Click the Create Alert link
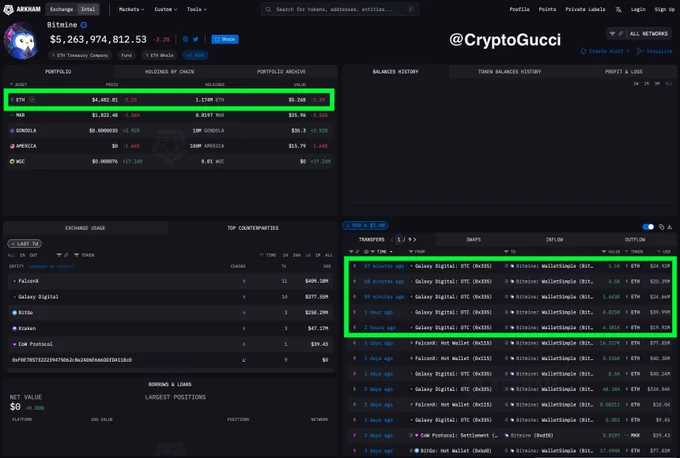Screen dimensions: 680x458 pyautogui.click(x=605, y=51)
